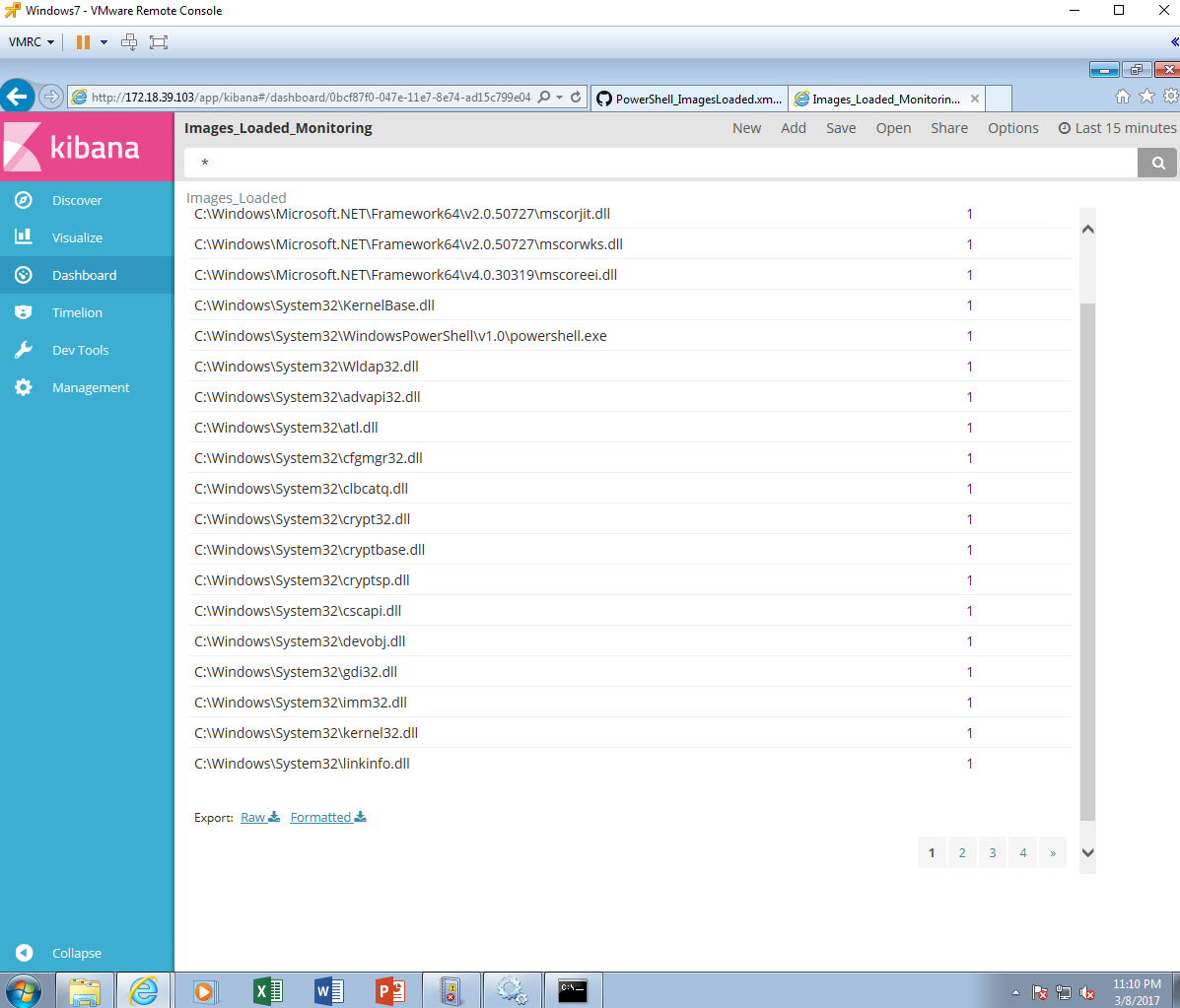
Task: Go to page 4 of the table
Action: [x=1022, y=852]
